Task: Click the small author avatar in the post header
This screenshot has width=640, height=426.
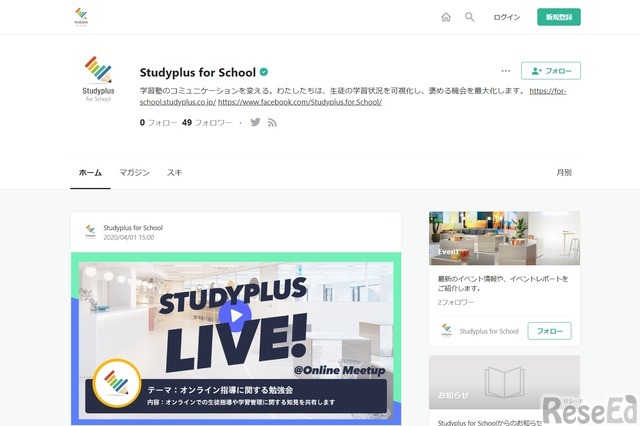Action: pos(91,231)
